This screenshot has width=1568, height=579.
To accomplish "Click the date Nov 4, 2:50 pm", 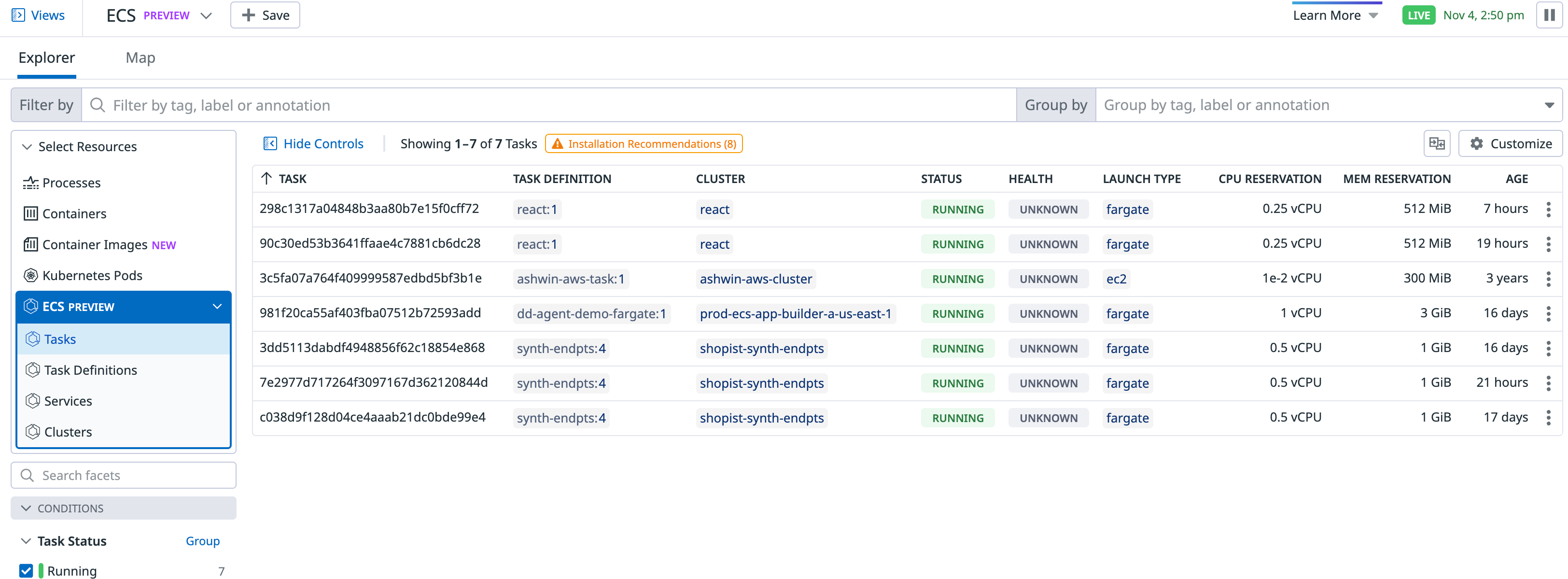I will coord(1483,15).
